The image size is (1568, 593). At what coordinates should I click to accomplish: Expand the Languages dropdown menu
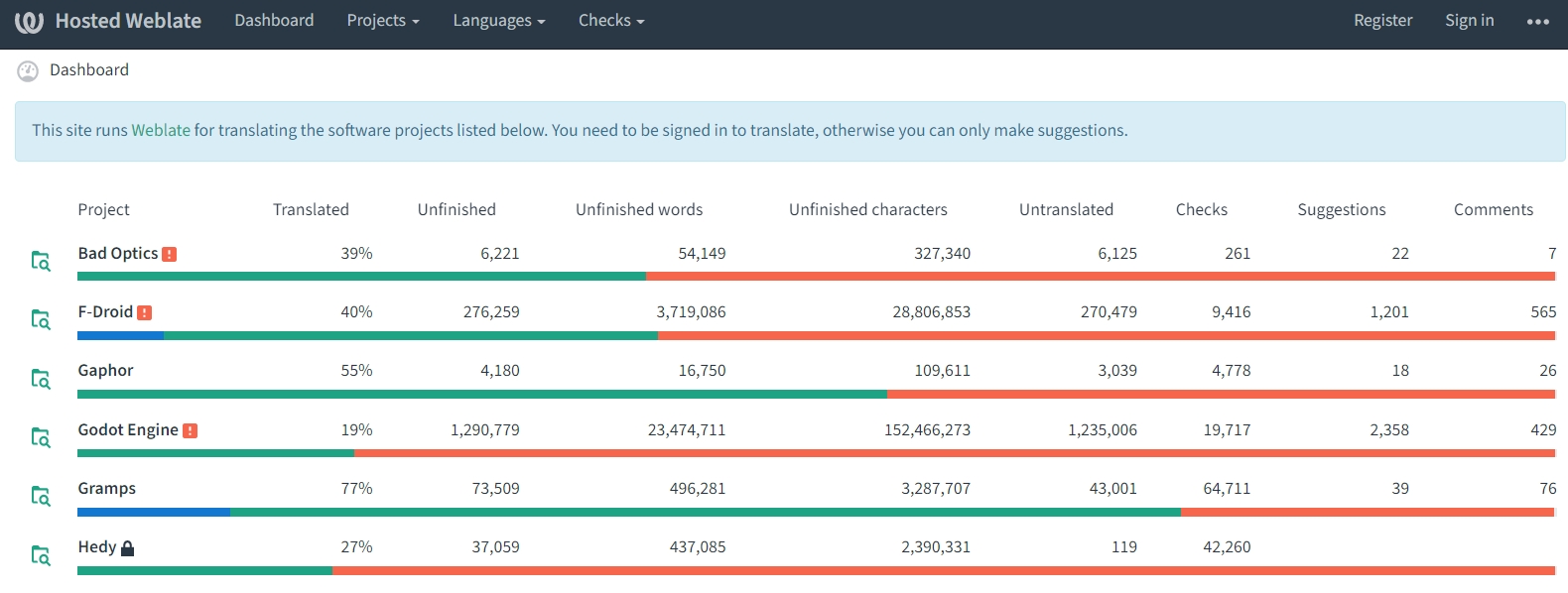click(499, 21)
